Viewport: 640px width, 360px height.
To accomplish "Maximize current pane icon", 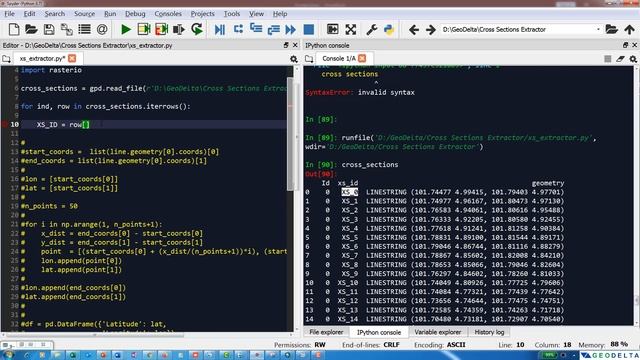I will pos(333,29).
